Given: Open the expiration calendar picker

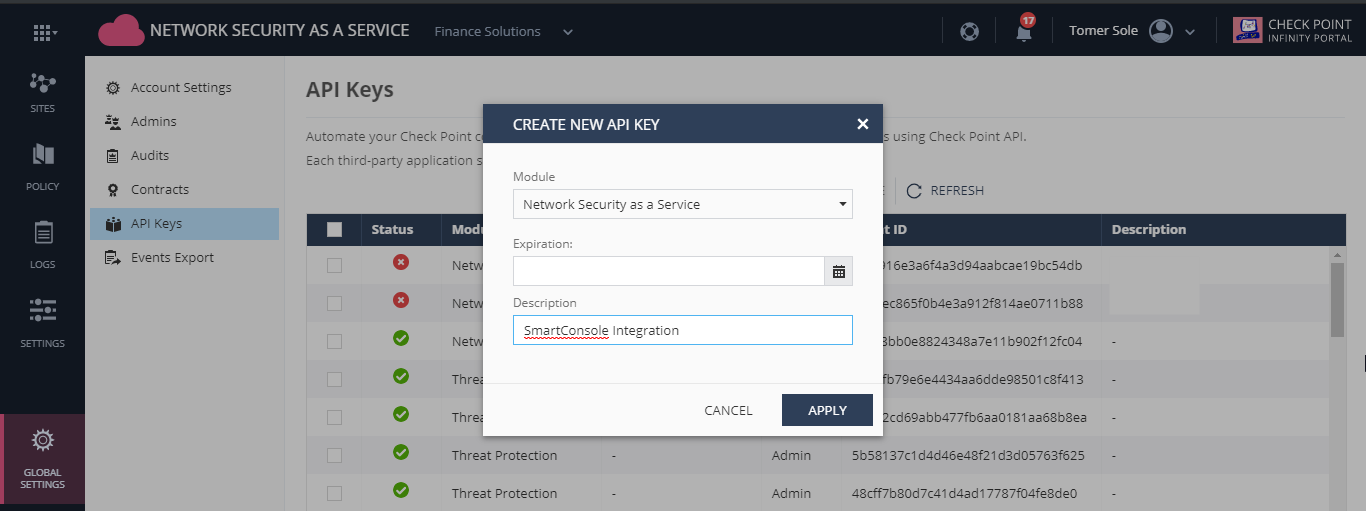Looking at the screenshot, I should pos(839,271).
